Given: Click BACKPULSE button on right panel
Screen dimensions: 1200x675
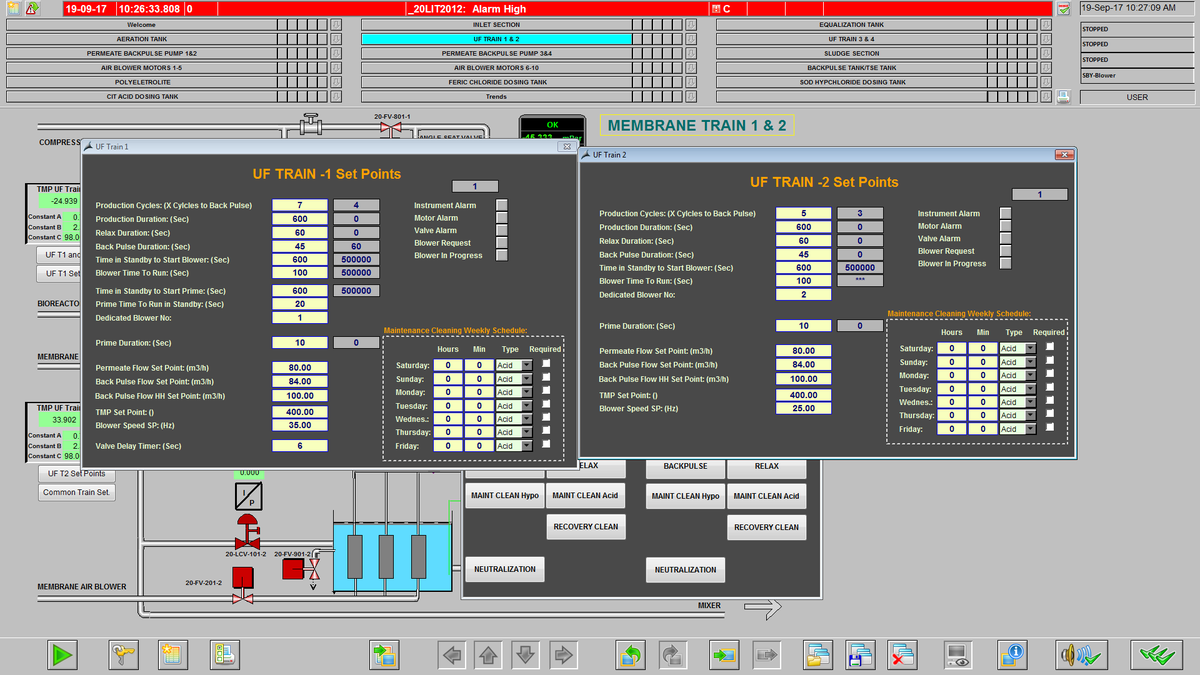Looking at the screenshot, I should coord(685,466).
